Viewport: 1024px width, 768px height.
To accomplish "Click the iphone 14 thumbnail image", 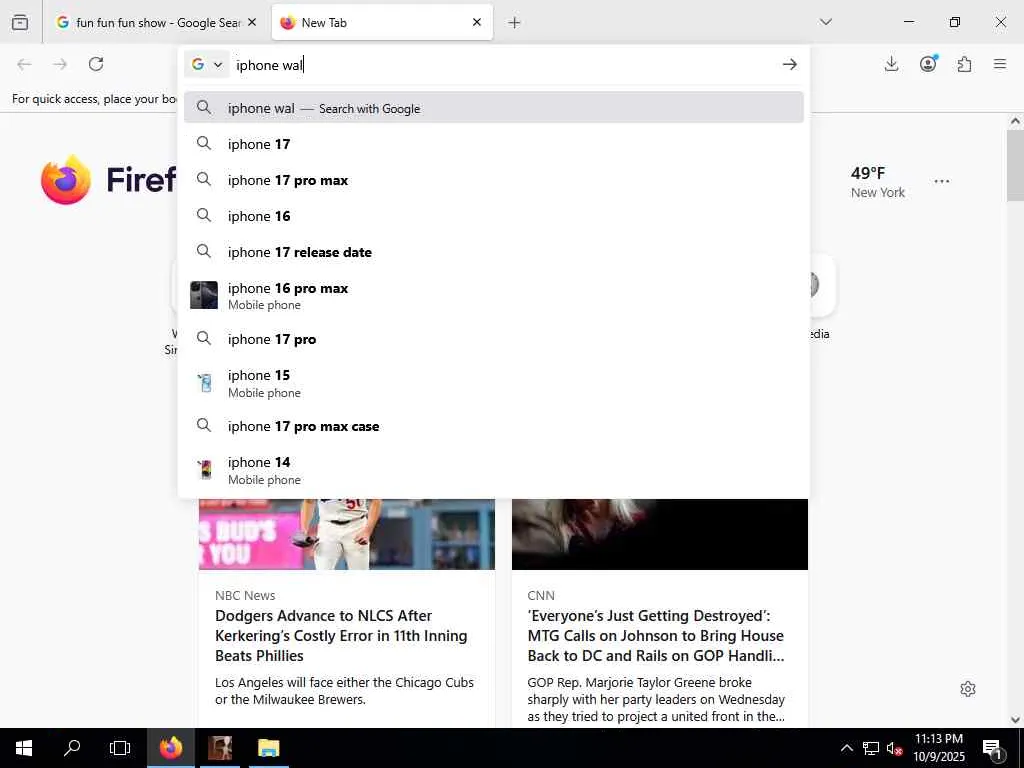I will click(x=205, y=470).
